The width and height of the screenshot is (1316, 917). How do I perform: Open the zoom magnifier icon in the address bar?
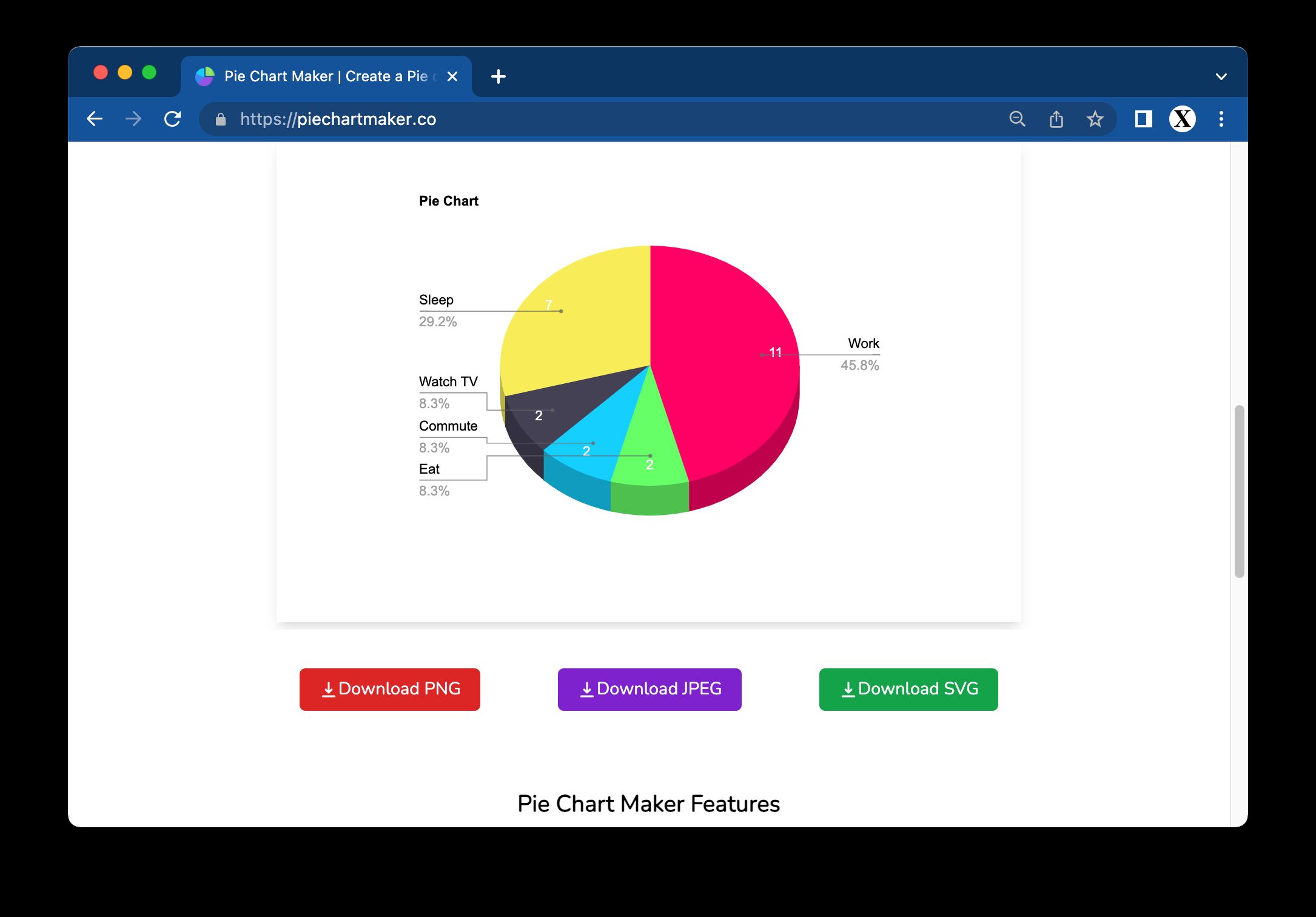coord(1017,119)
